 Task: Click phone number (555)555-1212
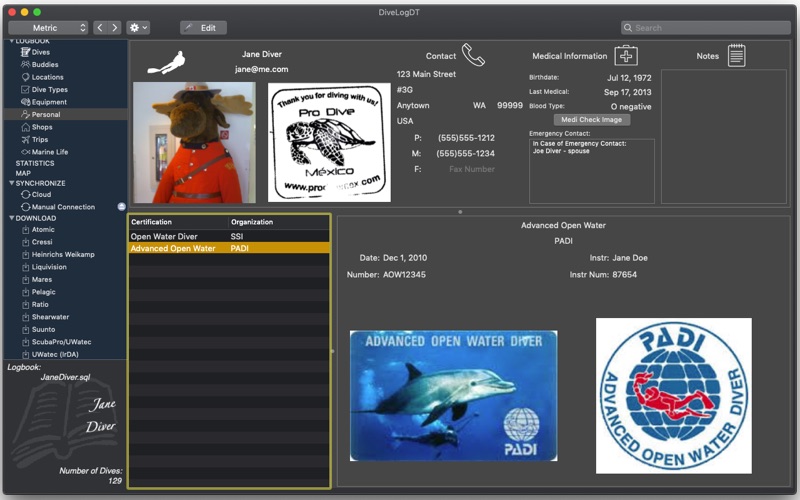click(466, 138)
